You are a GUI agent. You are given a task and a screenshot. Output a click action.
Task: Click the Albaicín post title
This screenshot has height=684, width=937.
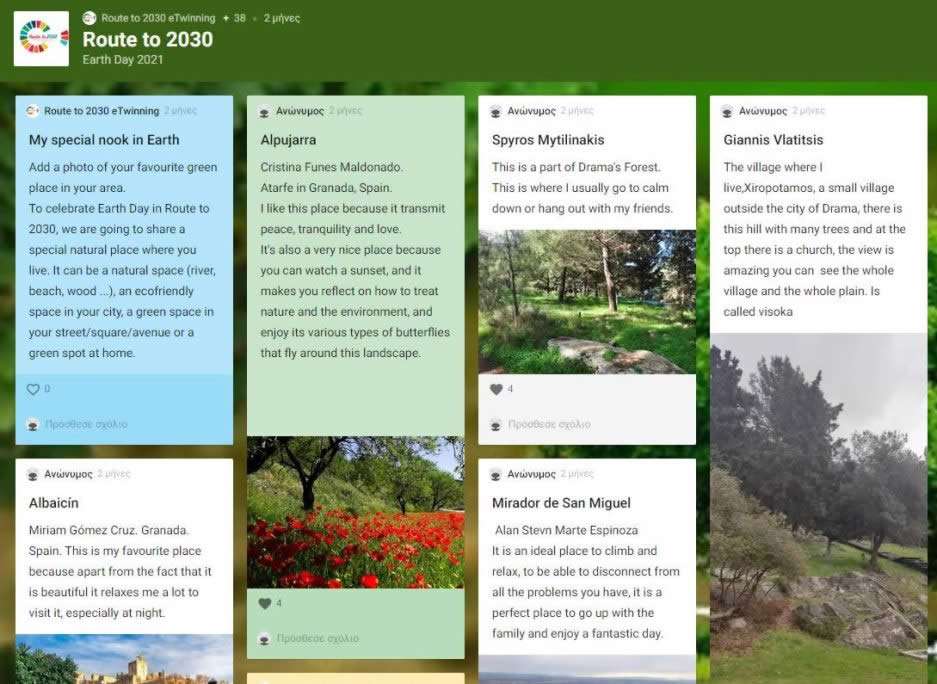[53, 503]
